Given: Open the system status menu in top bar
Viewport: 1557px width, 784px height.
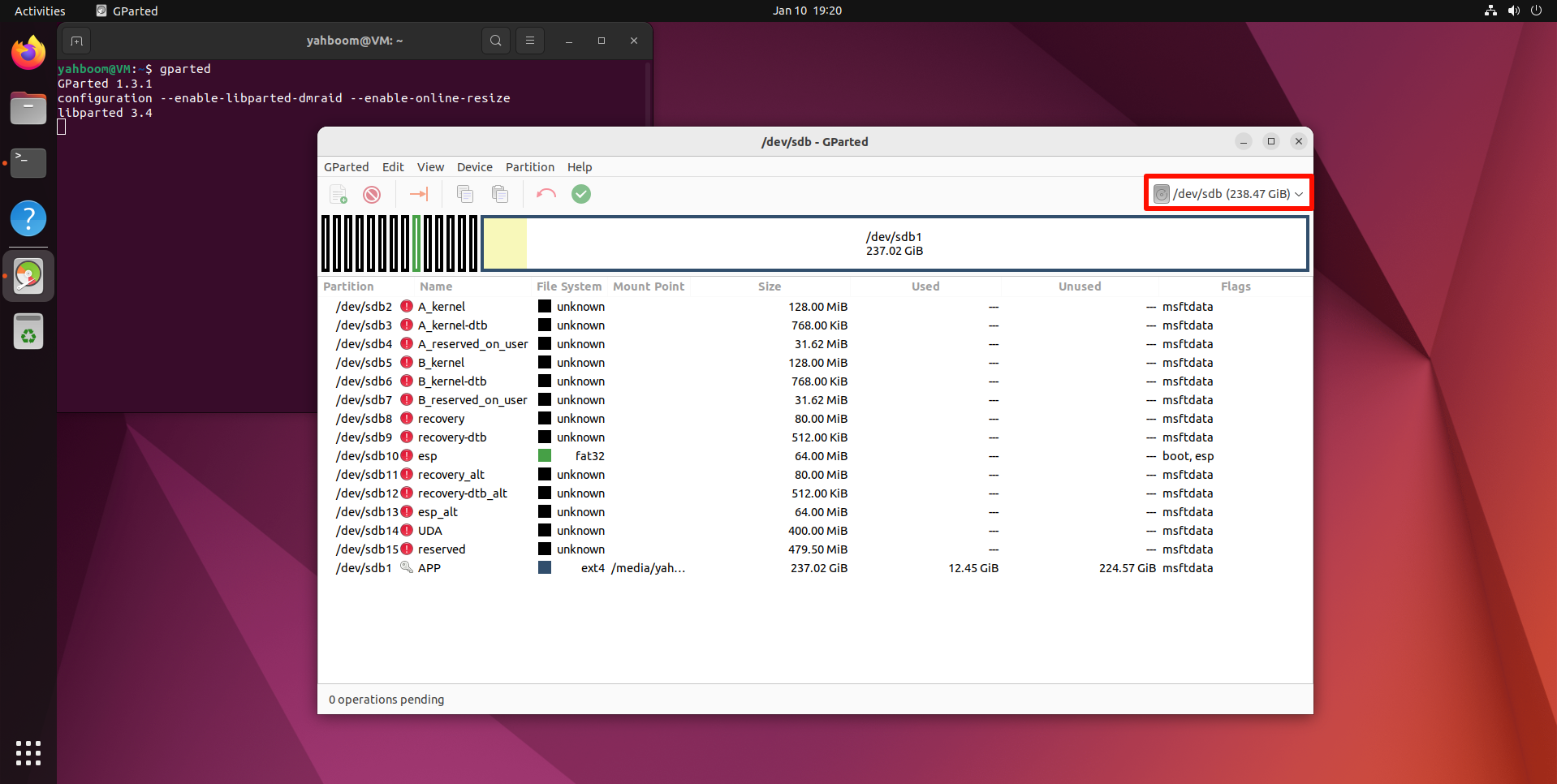Looking at the screenshot, I should click(x=1512, y=11).
